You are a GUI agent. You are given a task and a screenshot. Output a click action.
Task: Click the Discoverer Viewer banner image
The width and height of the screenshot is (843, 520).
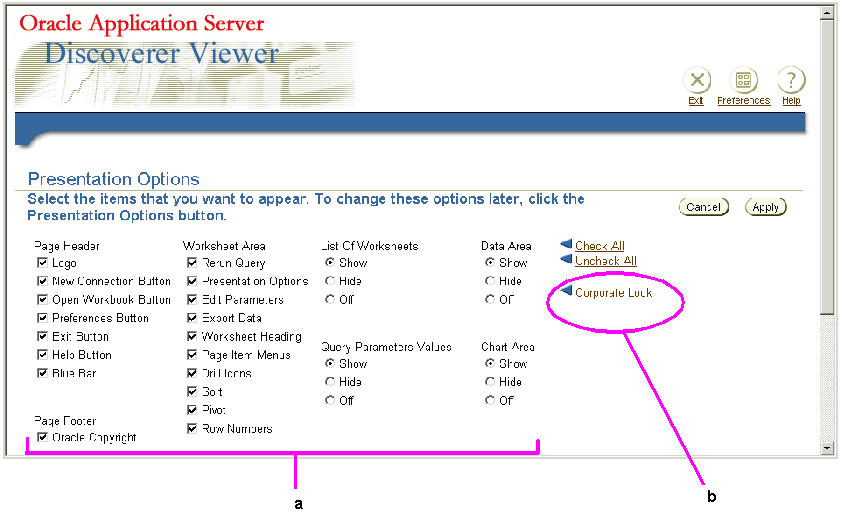(185, 74)
